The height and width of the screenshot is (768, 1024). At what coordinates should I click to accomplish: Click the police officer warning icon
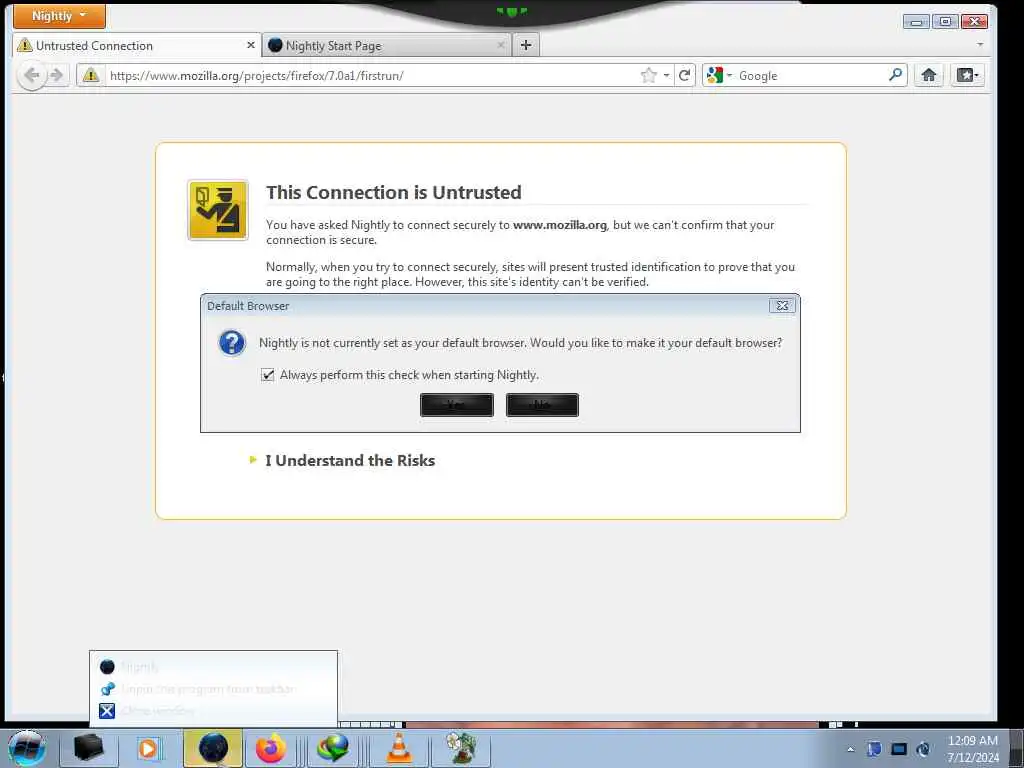(x=218, y=210)
